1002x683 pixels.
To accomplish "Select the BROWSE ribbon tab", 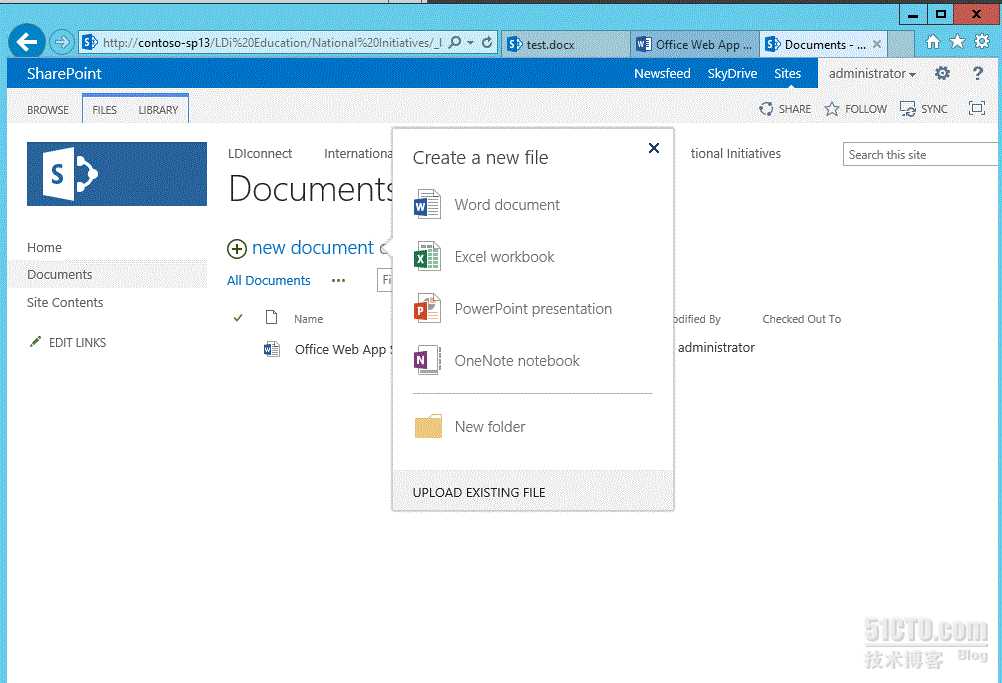I will 48,110.
